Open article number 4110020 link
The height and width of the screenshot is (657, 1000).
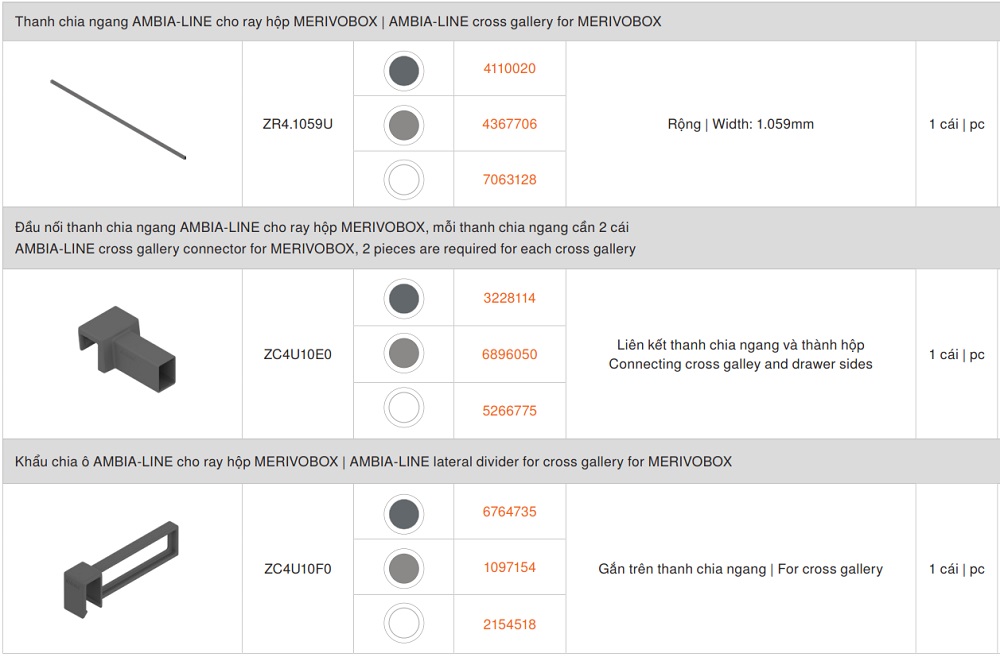click(509, 69)
